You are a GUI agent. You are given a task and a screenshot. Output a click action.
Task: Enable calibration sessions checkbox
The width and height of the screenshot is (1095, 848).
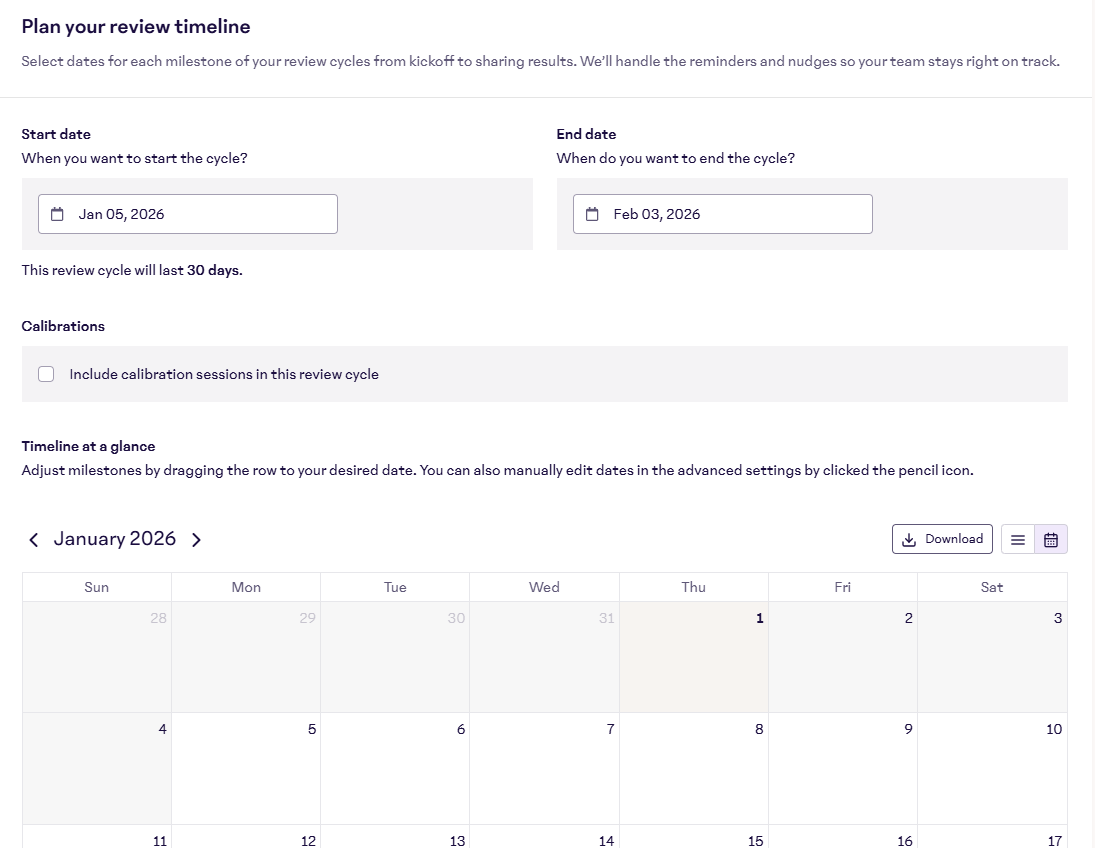tap(46, 374)
